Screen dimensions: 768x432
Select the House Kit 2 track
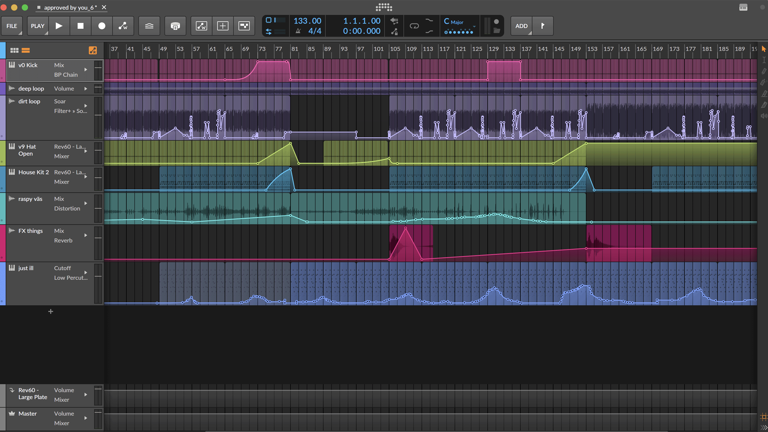(33, 172)
